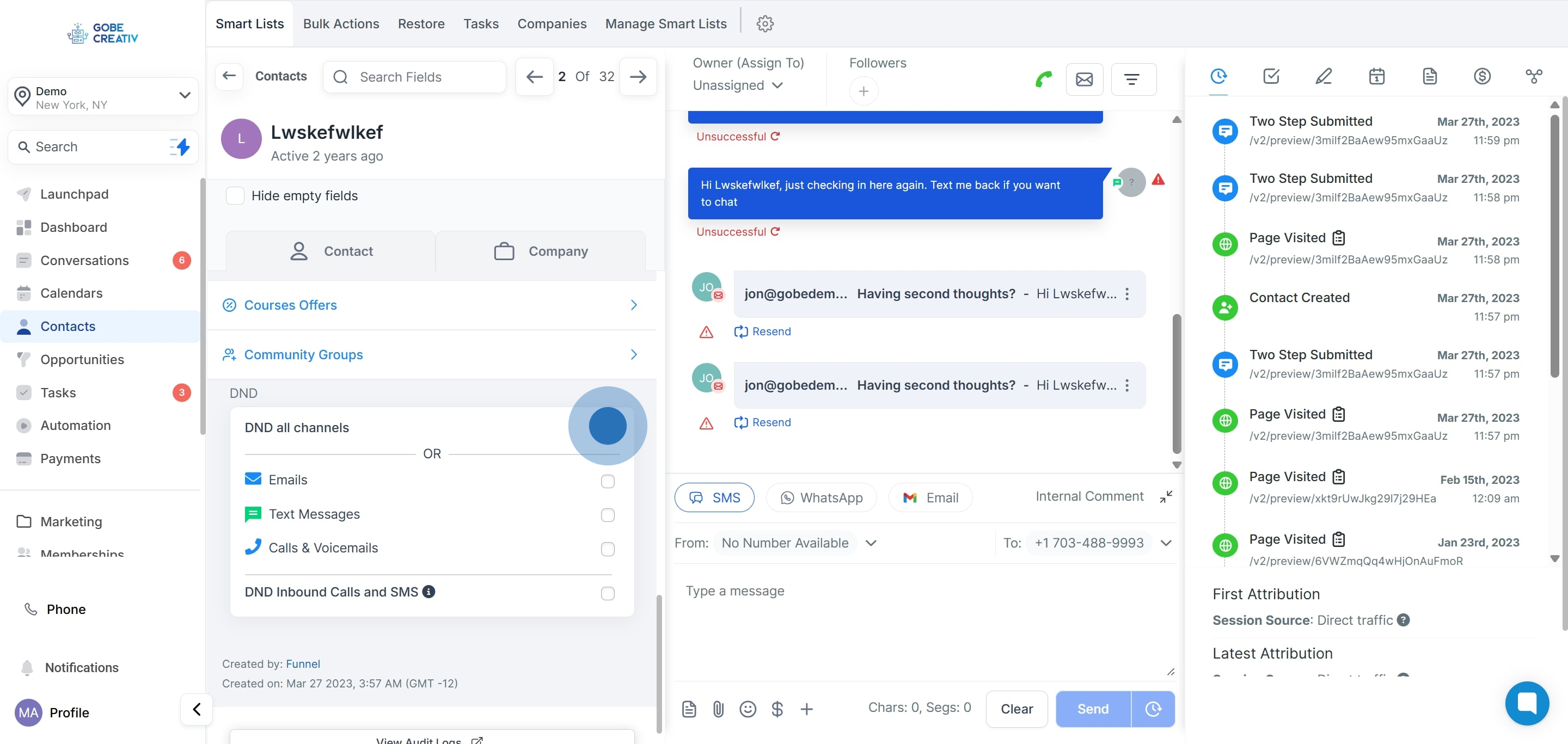Select the WhatsApp message tab

820,497
